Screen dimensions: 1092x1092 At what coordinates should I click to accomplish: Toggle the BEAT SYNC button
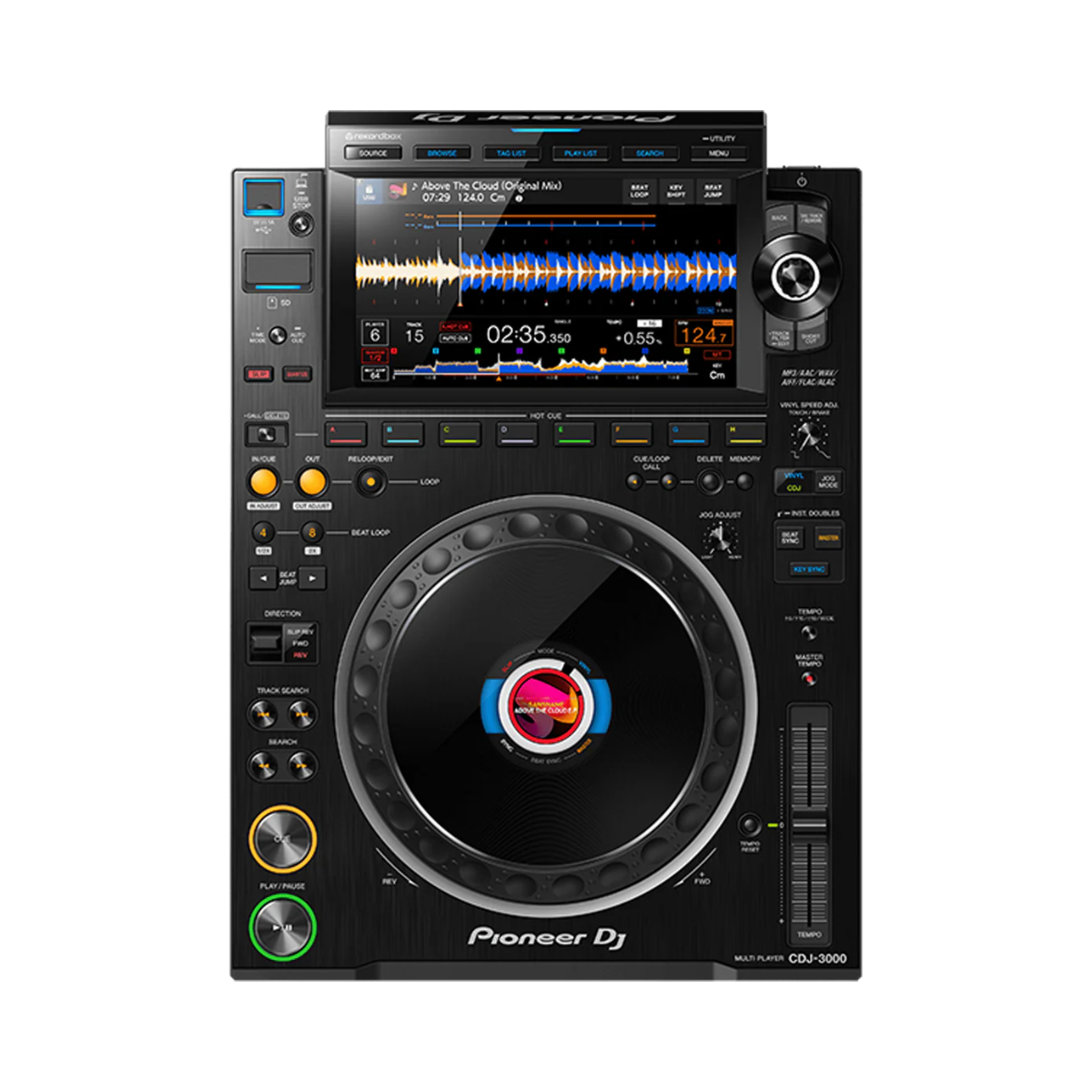click(x=790, y=538)
